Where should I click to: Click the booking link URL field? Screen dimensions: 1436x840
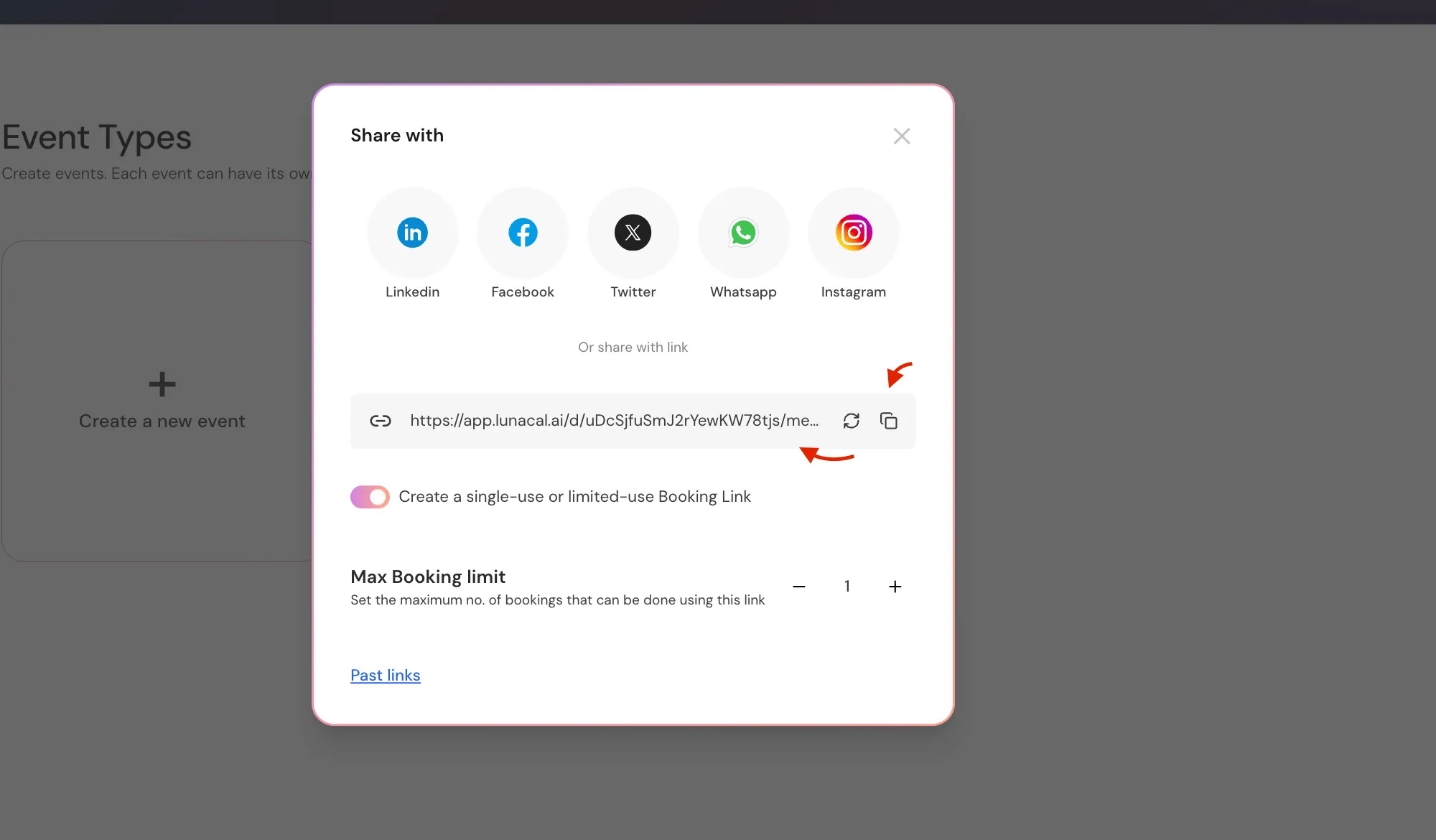coord(614,421)
